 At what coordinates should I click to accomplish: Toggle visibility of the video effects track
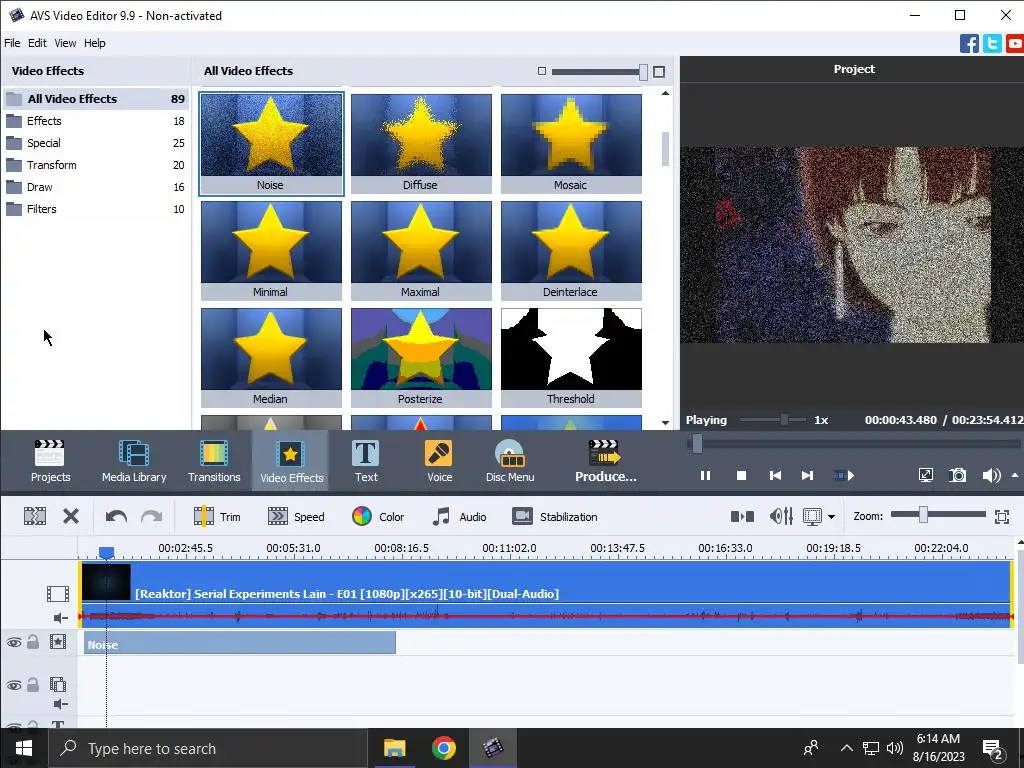14,643
